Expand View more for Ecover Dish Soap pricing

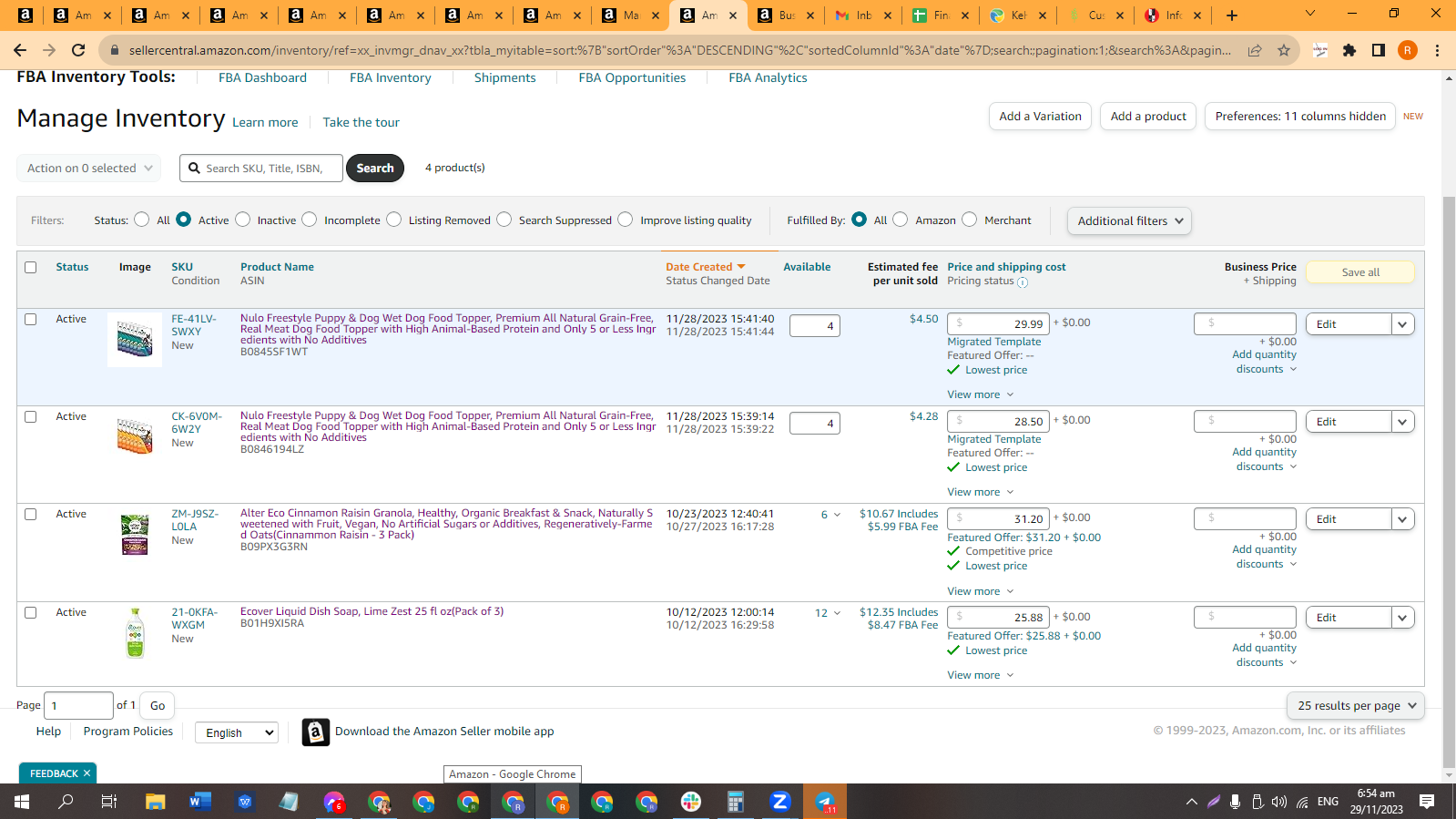980,675
